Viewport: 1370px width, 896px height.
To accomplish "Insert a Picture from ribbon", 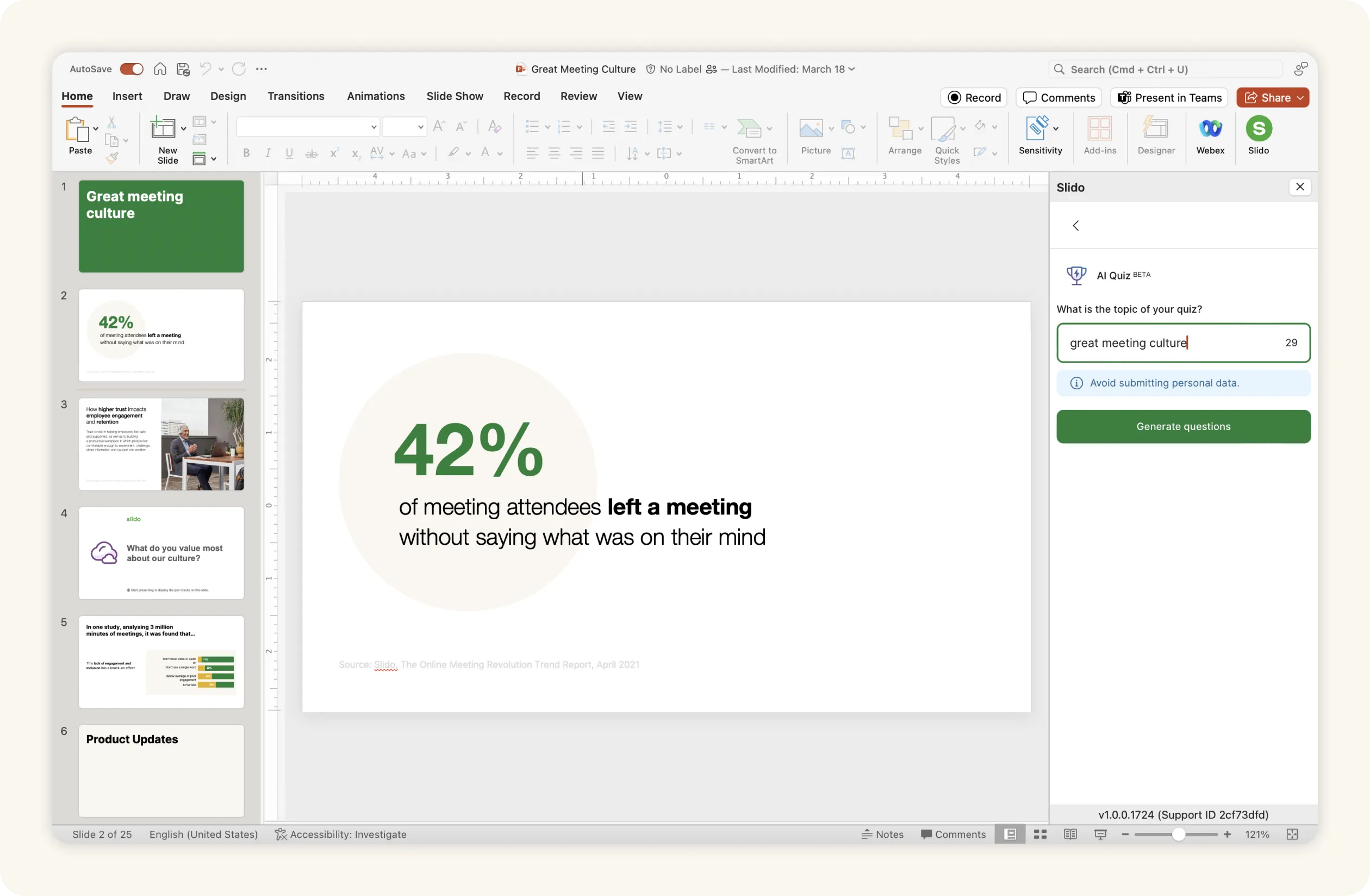I will (x=811, y=128).
